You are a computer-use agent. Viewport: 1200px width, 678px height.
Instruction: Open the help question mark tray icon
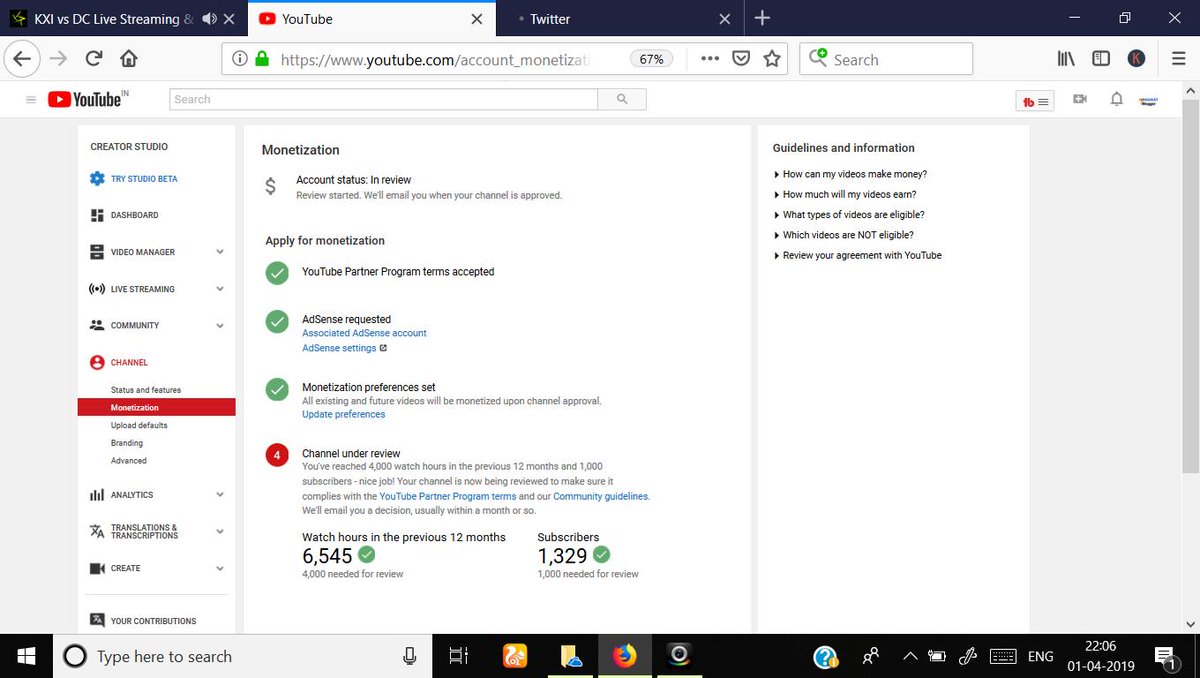tap(825, 656)
